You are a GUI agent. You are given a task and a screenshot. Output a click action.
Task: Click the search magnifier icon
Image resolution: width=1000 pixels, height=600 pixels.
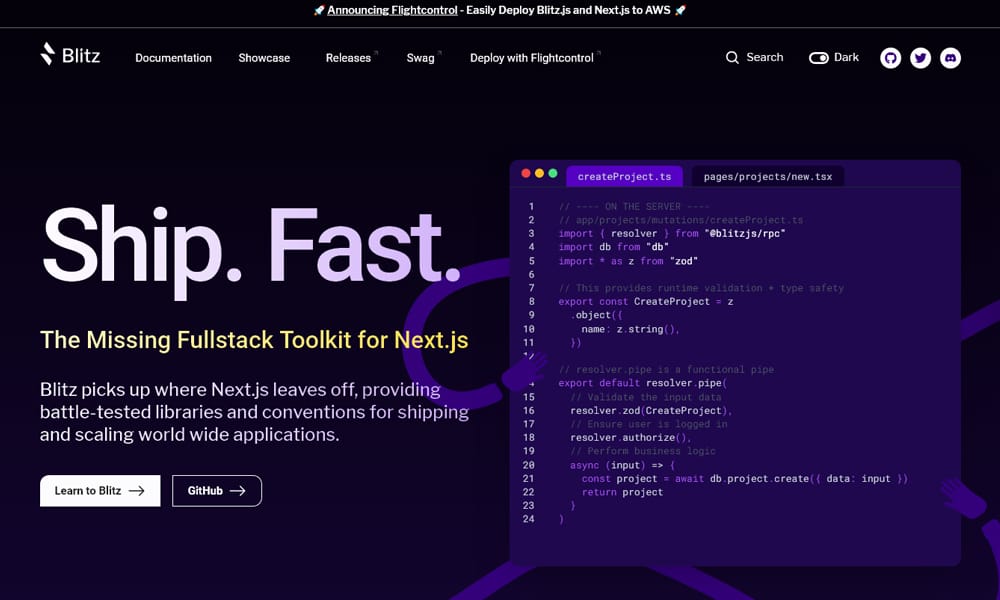732,57
